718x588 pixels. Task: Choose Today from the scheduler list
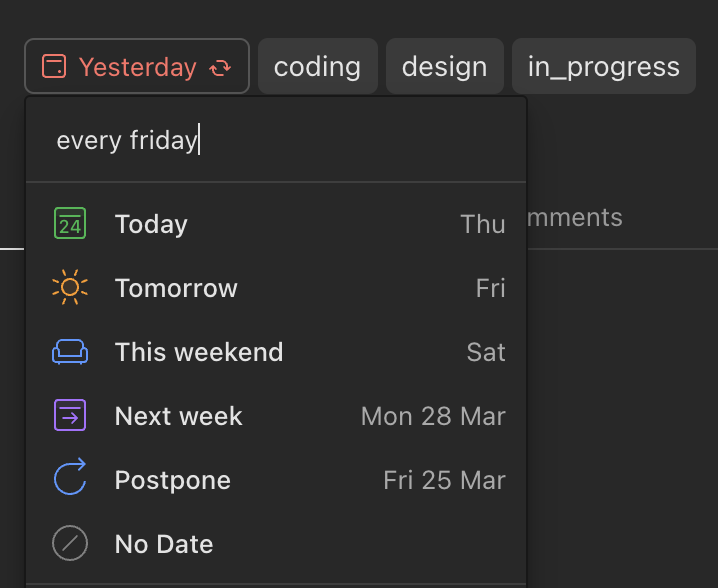coord(276,223)
